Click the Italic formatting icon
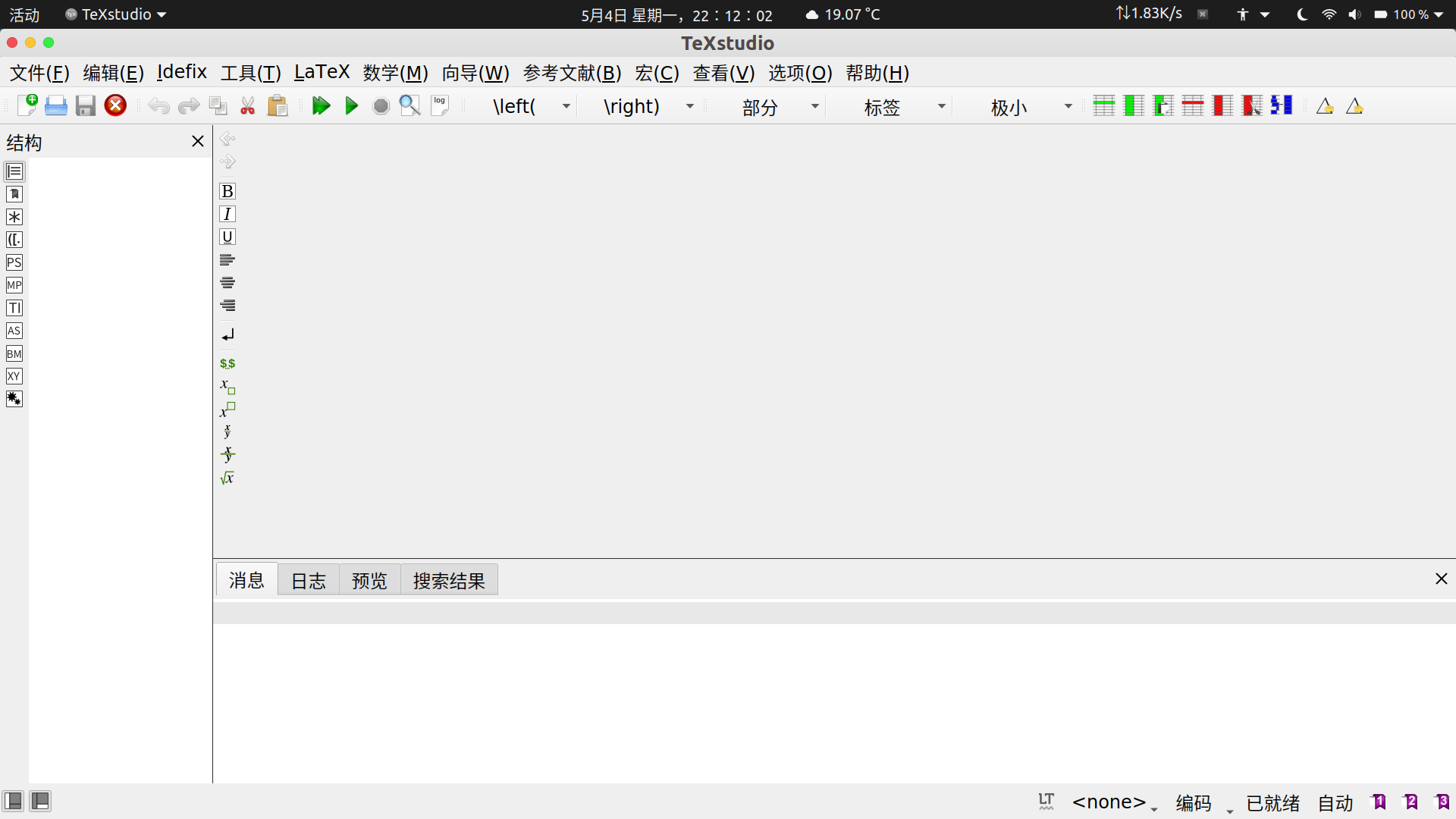The width and height of the screenshot is (1456, 819). tap(227, 214)
